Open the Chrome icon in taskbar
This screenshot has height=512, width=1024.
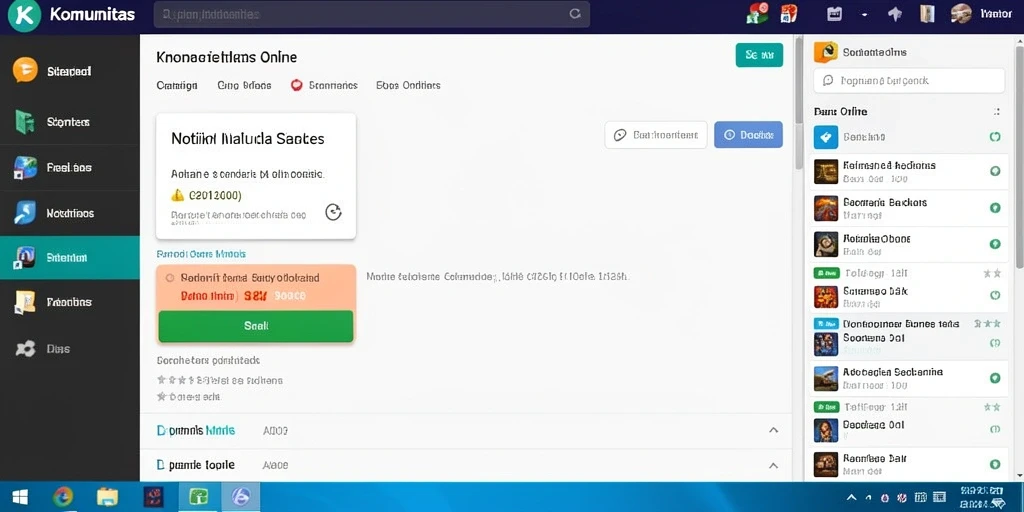(63, 498)
